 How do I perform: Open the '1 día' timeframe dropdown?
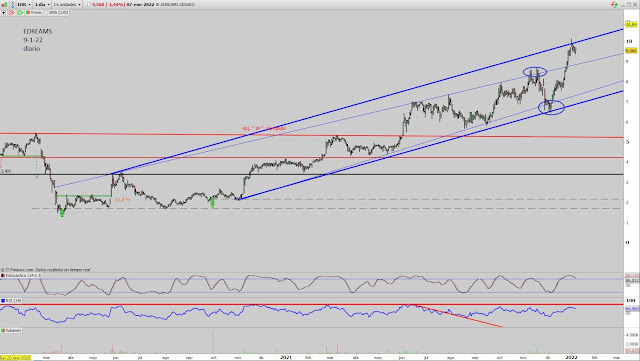[42, 4]
